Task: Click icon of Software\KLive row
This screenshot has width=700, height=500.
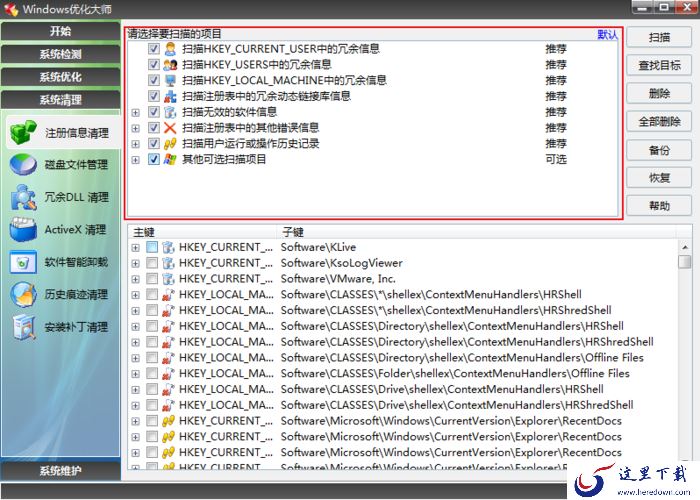Action: click(168, 247)
